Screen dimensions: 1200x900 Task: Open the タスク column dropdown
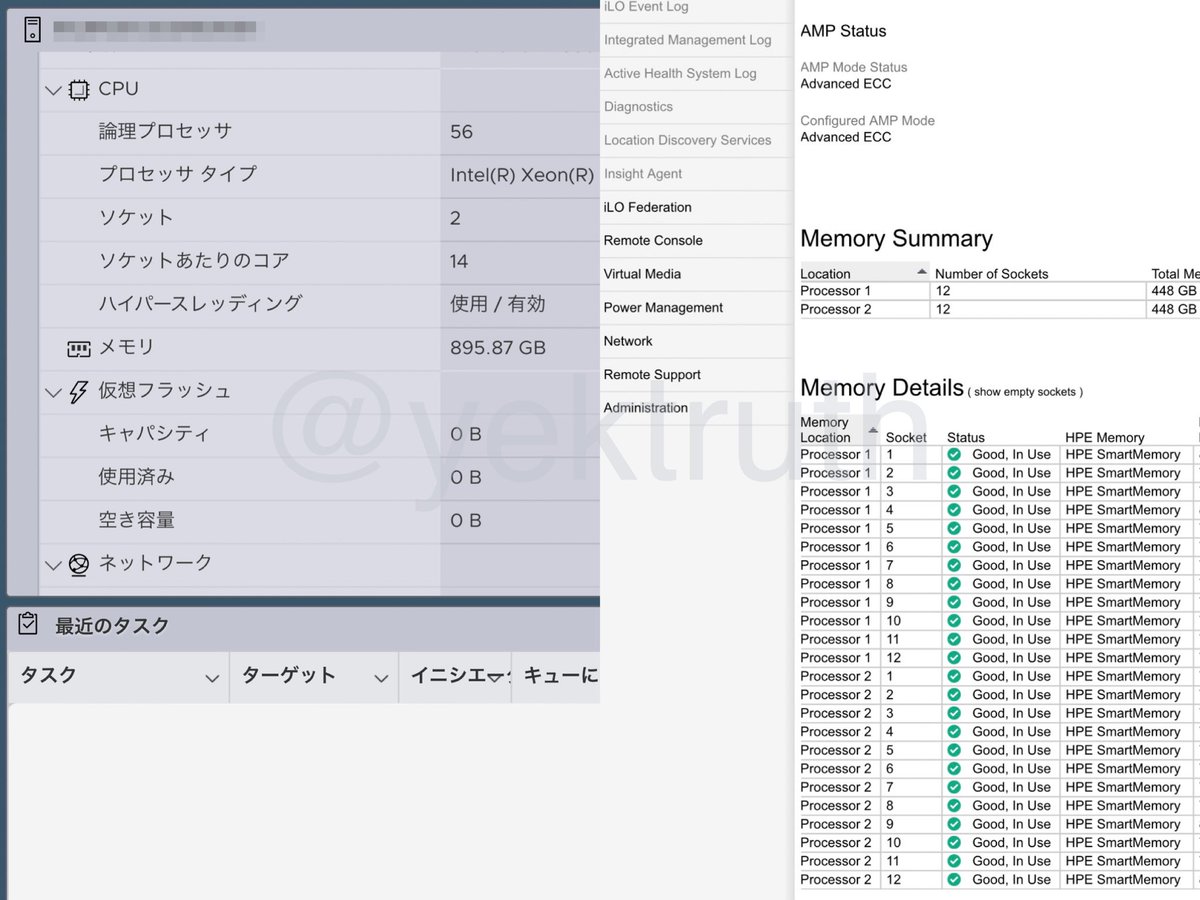(211, 679)
